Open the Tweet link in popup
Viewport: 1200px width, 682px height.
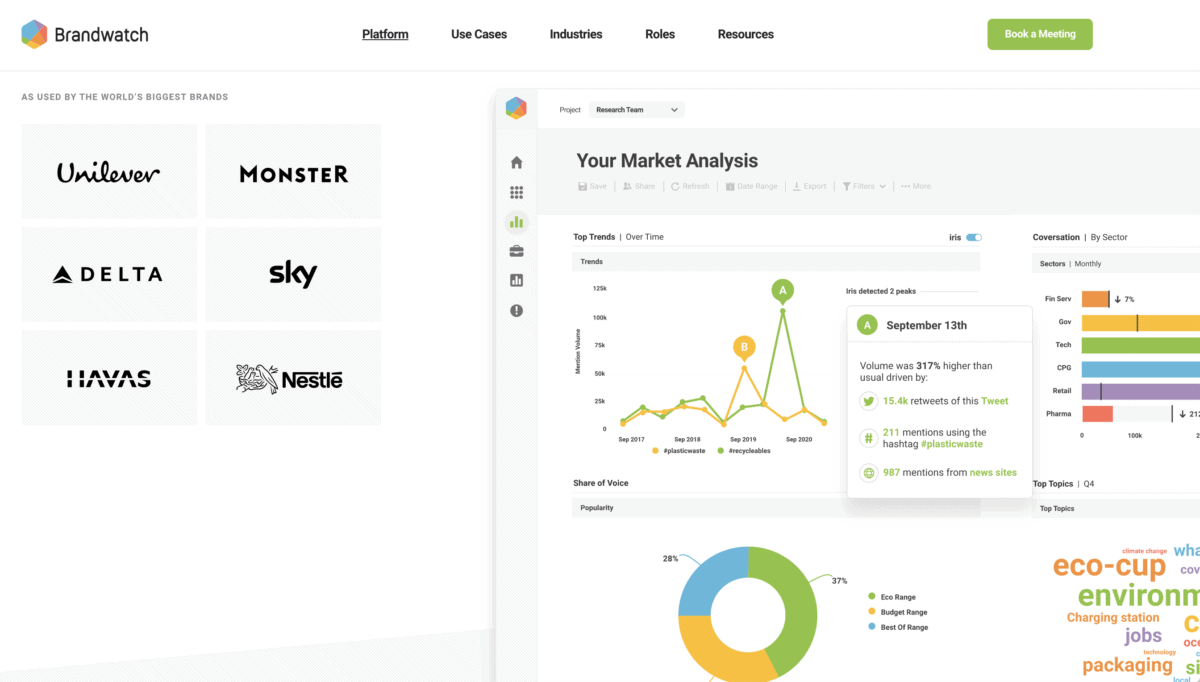click(994, 401)
